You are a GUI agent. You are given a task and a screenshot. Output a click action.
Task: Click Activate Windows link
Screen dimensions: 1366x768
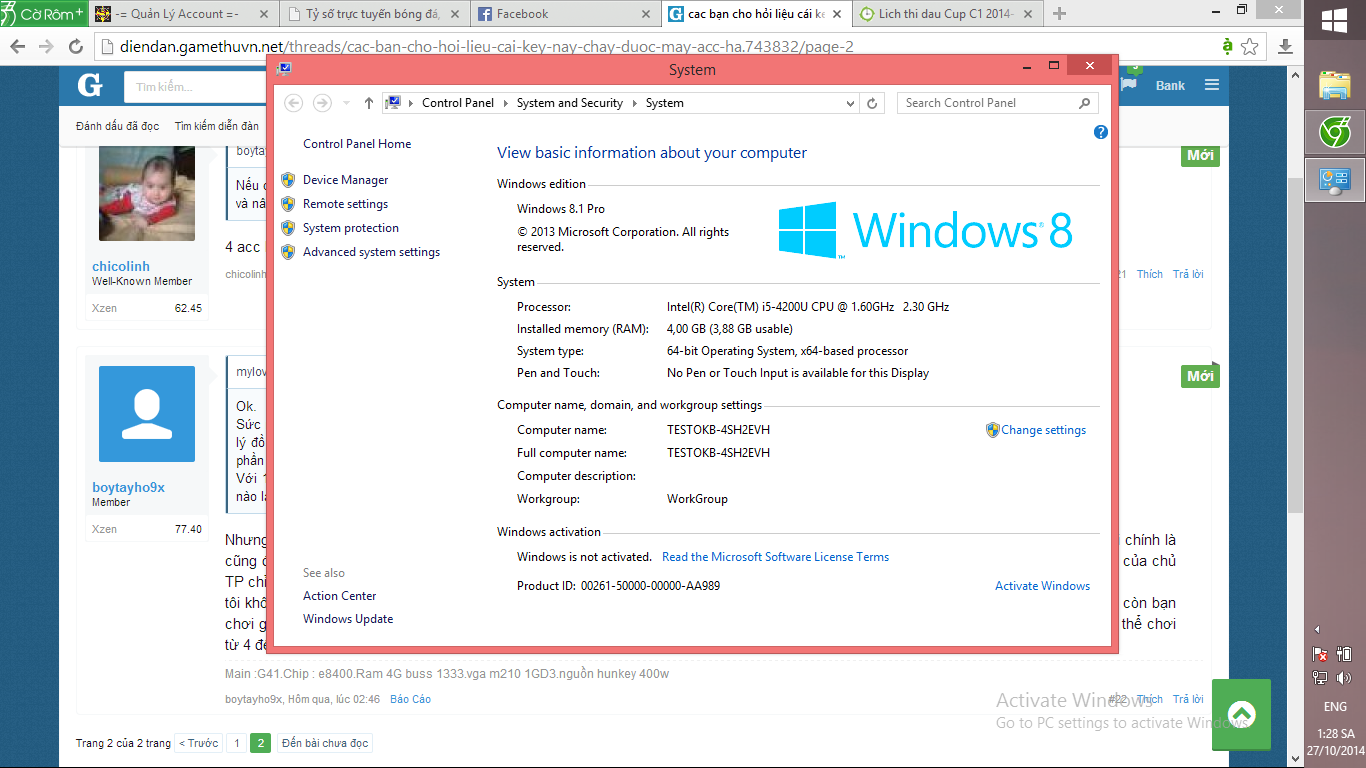click(1042, 586)
